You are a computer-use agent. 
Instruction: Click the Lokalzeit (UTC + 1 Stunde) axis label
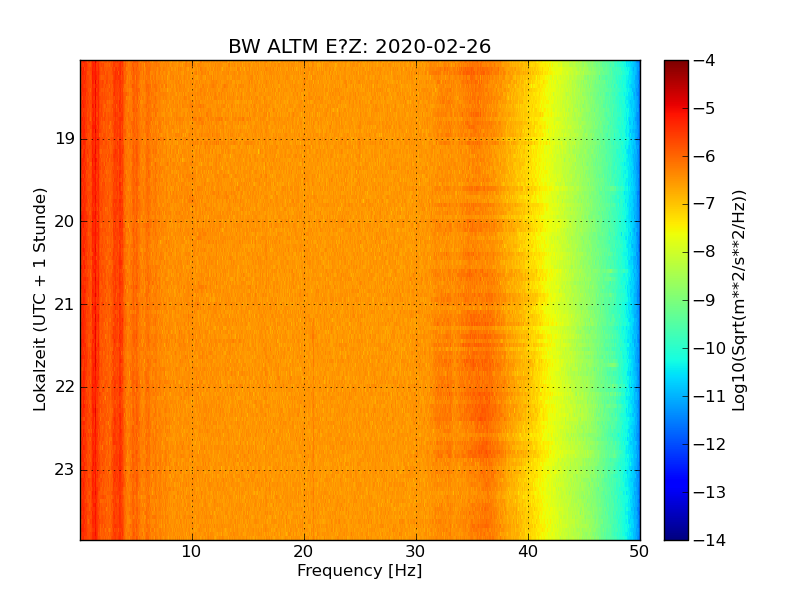pos(40,300)
